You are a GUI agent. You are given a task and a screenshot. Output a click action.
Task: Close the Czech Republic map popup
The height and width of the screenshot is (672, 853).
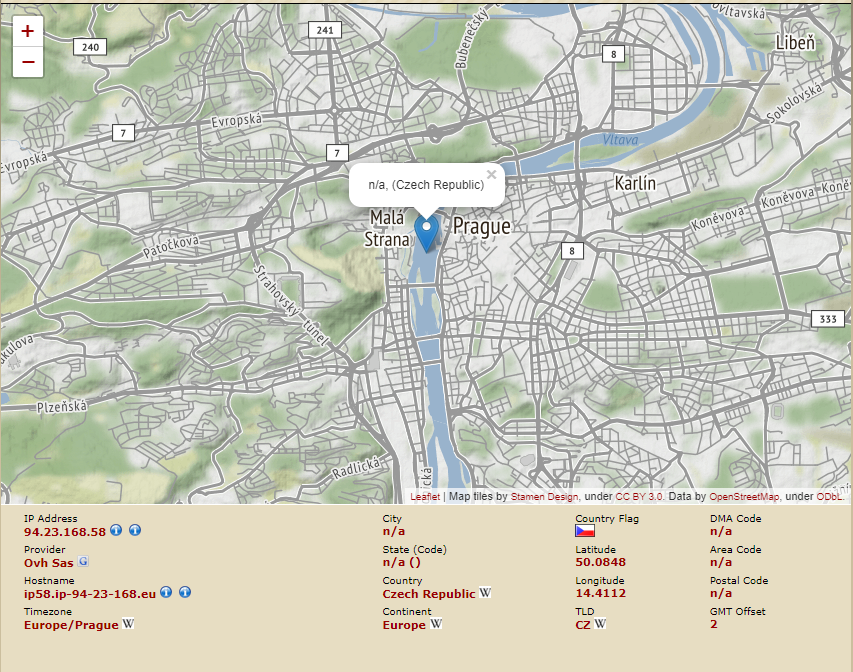(x=491, y=174)
